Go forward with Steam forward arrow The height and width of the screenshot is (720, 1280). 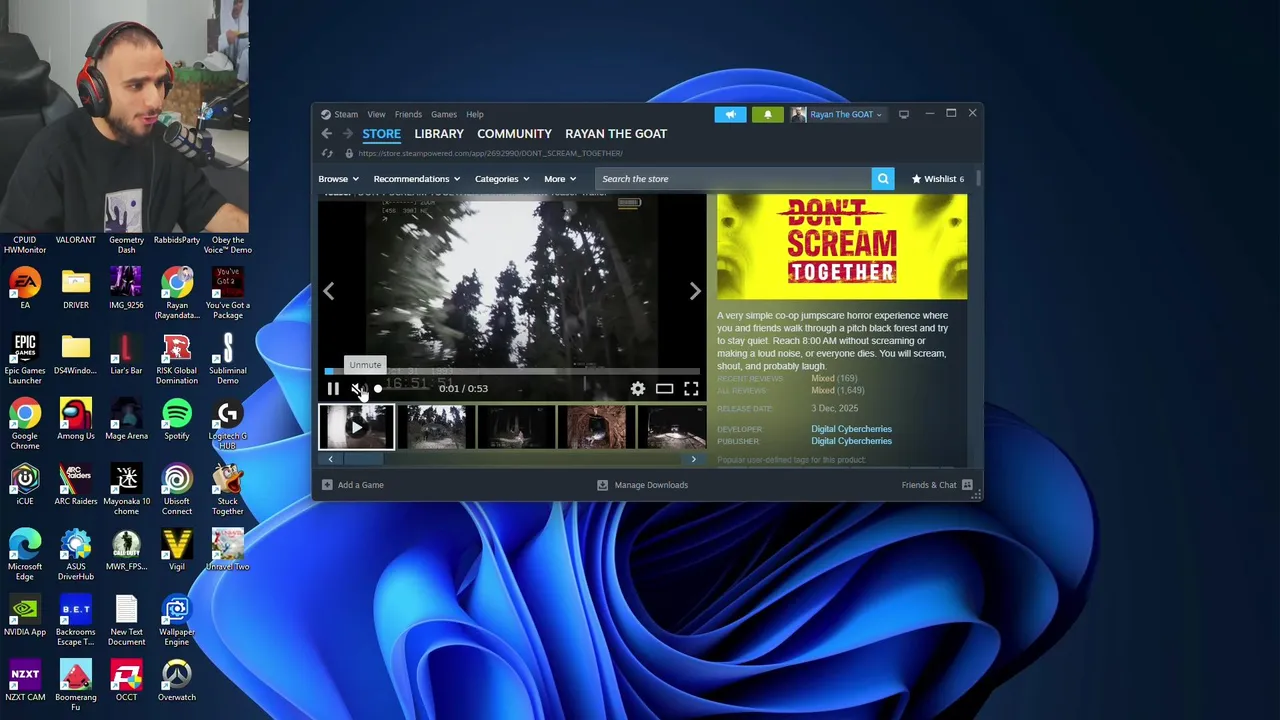[347, 134]
